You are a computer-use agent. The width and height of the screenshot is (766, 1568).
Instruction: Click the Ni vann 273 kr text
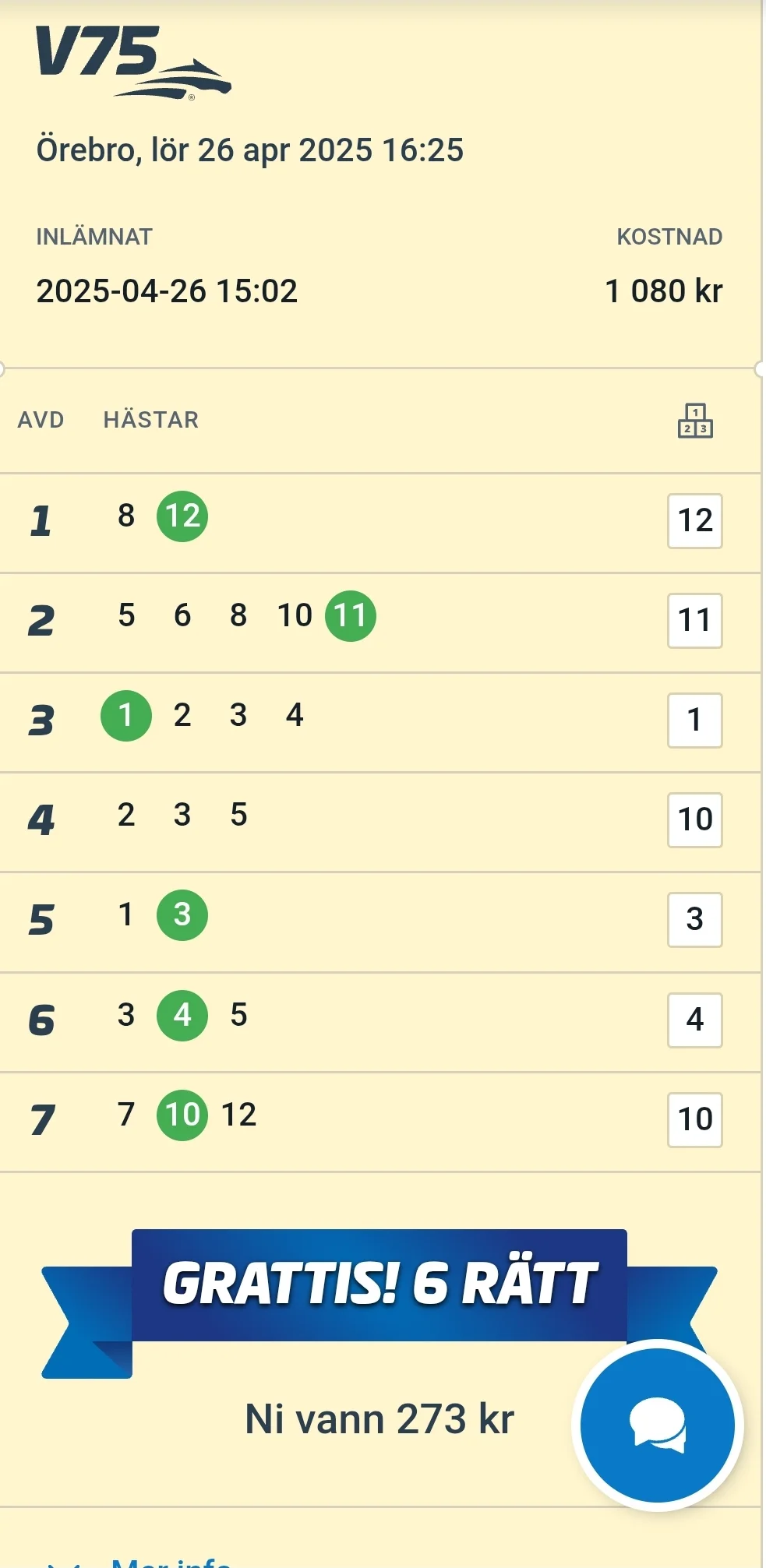coord(379,1419)
